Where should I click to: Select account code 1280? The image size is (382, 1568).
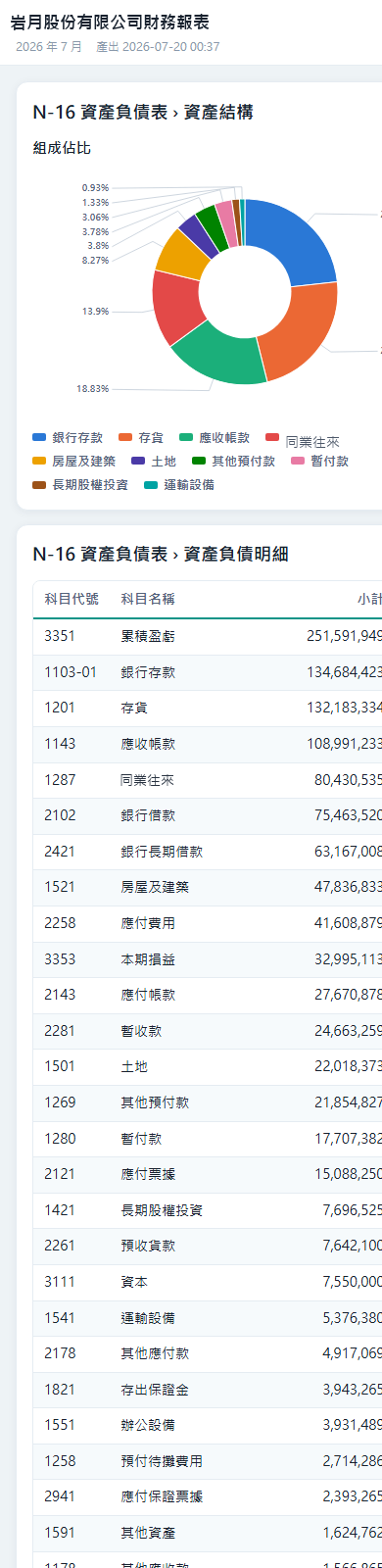[x=60, y=1139]
